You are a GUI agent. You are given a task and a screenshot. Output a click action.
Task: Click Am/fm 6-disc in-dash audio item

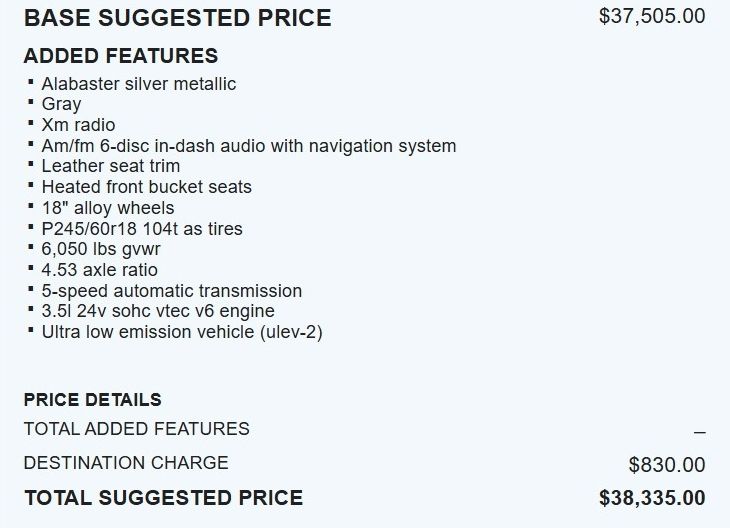point(248,146)
